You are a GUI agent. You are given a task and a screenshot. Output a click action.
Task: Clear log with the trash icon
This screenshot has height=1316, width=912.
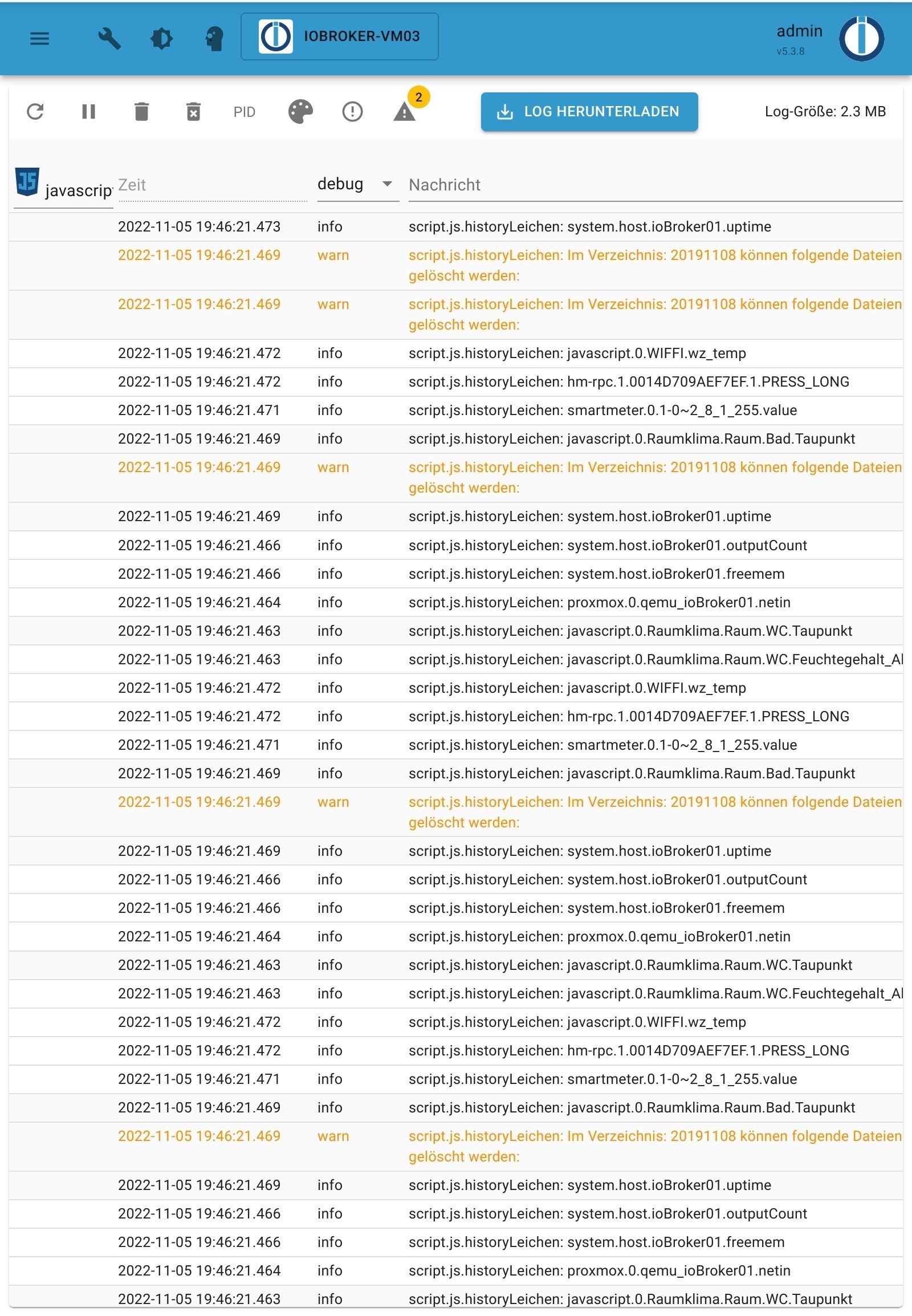(x=141, y=112)
